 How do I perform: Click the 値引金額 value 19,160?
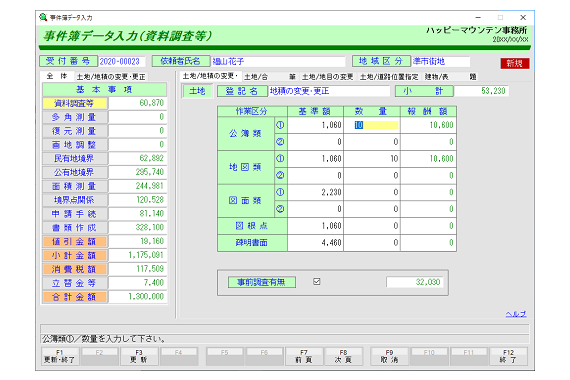(137, 241)
